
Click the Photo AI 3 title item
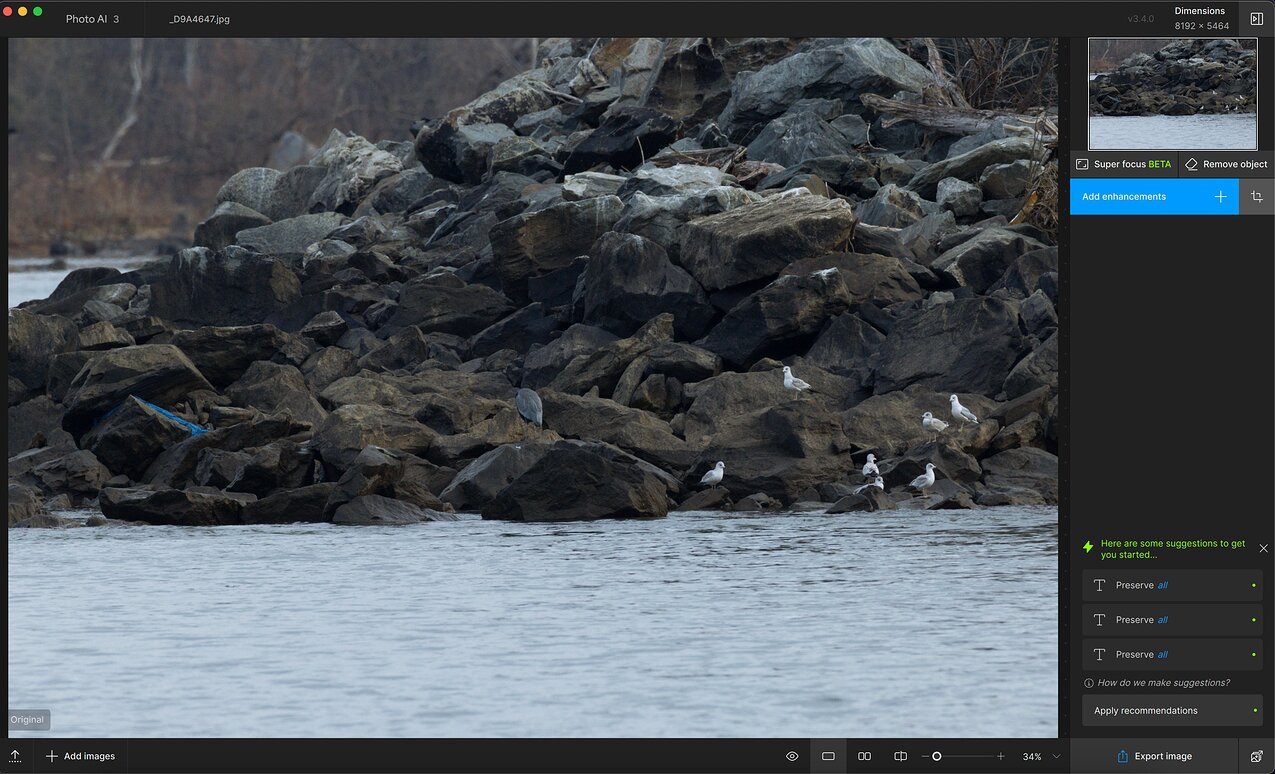pos(92,18)
